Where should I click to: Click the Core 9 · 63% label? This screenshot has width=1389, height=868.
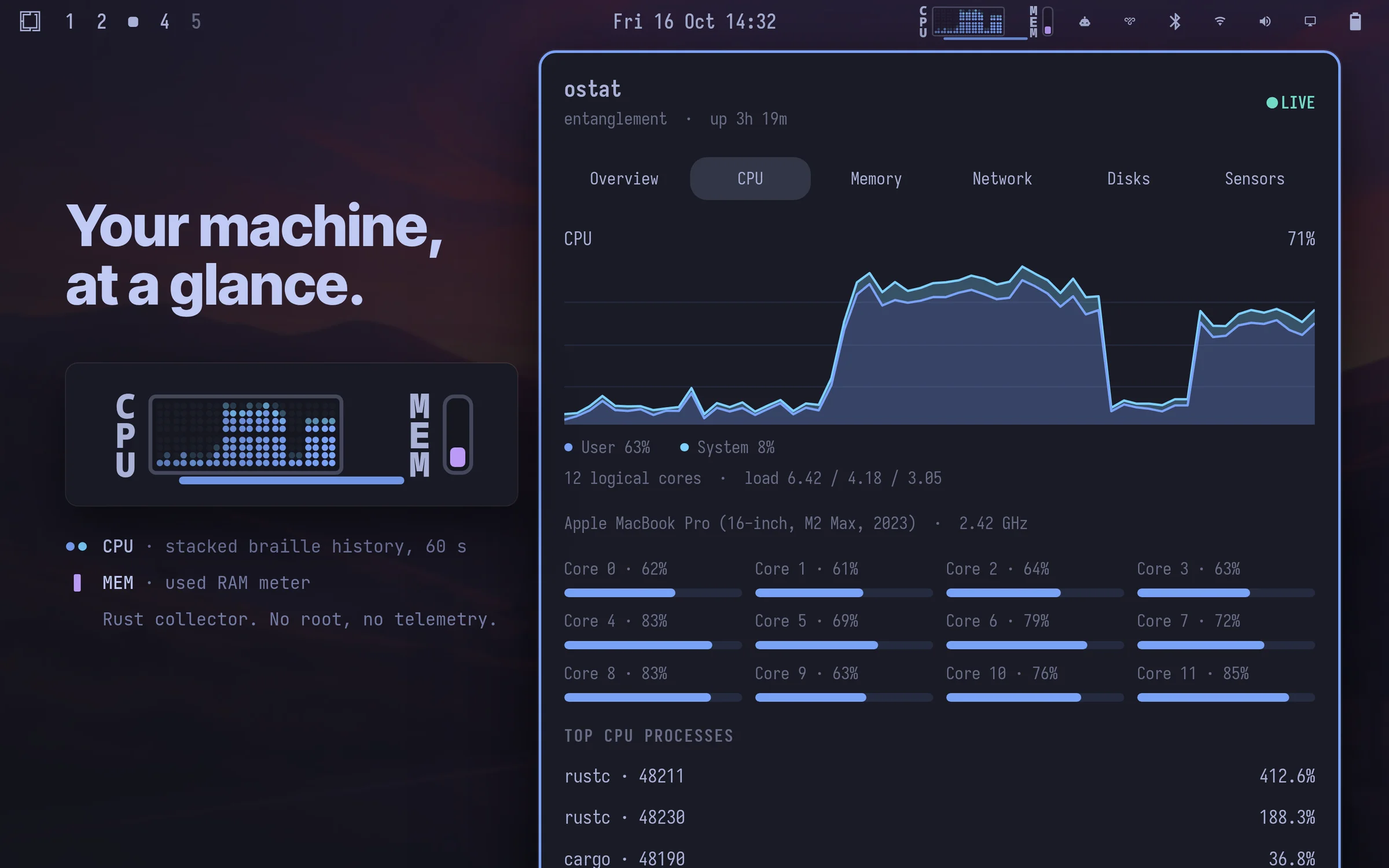[807, 674]
